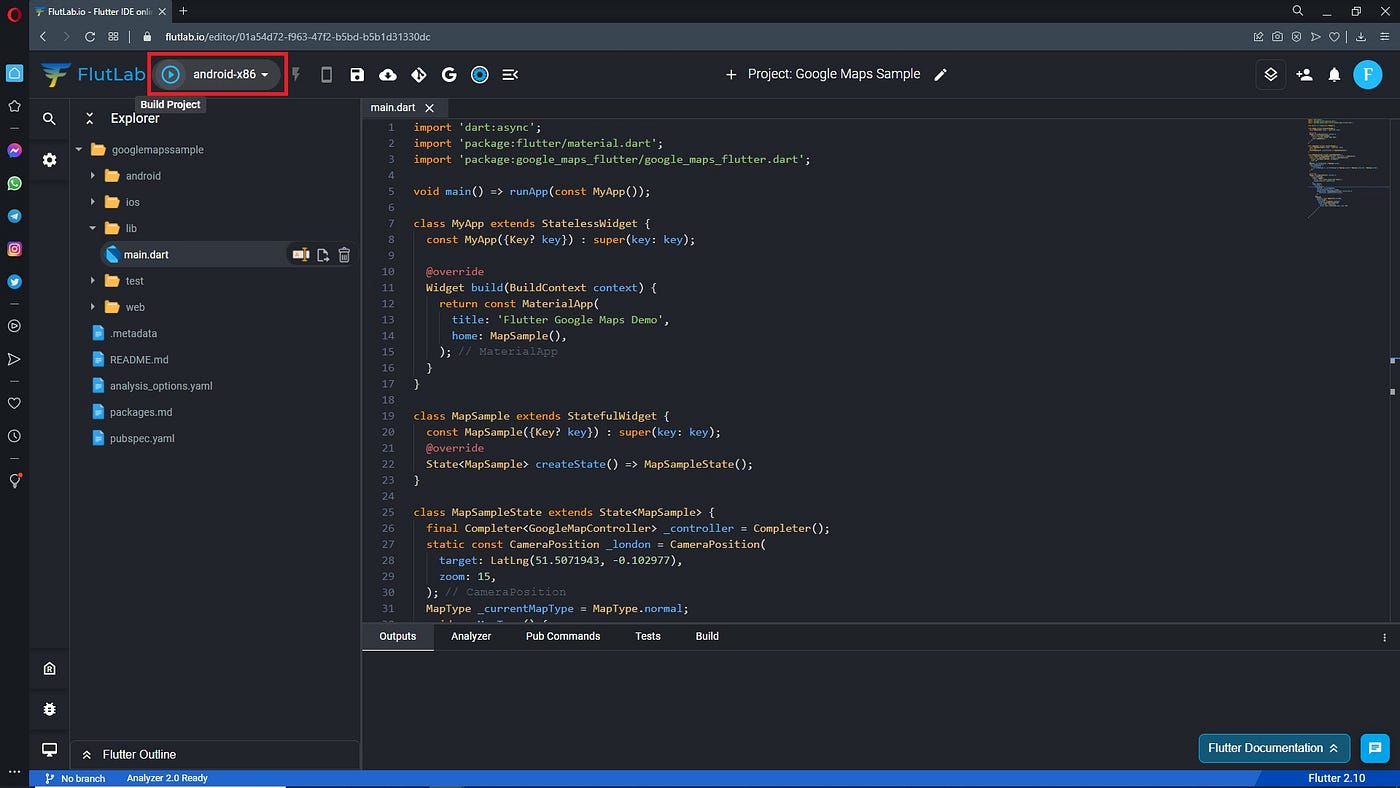Open Instagram in Opera sidebar
The width and height of the screenshot is (1400, 788).
point(14,249)
